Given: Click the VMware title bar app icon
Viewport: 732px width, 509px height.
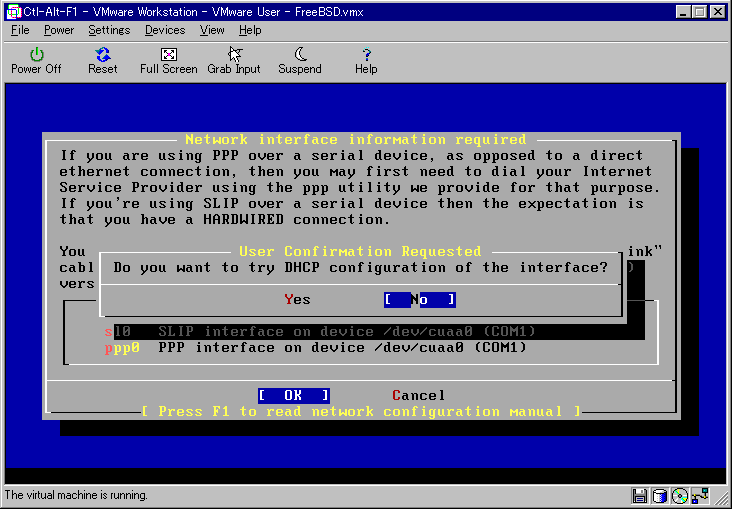Looking at the screenshot, I should [14, 12].
